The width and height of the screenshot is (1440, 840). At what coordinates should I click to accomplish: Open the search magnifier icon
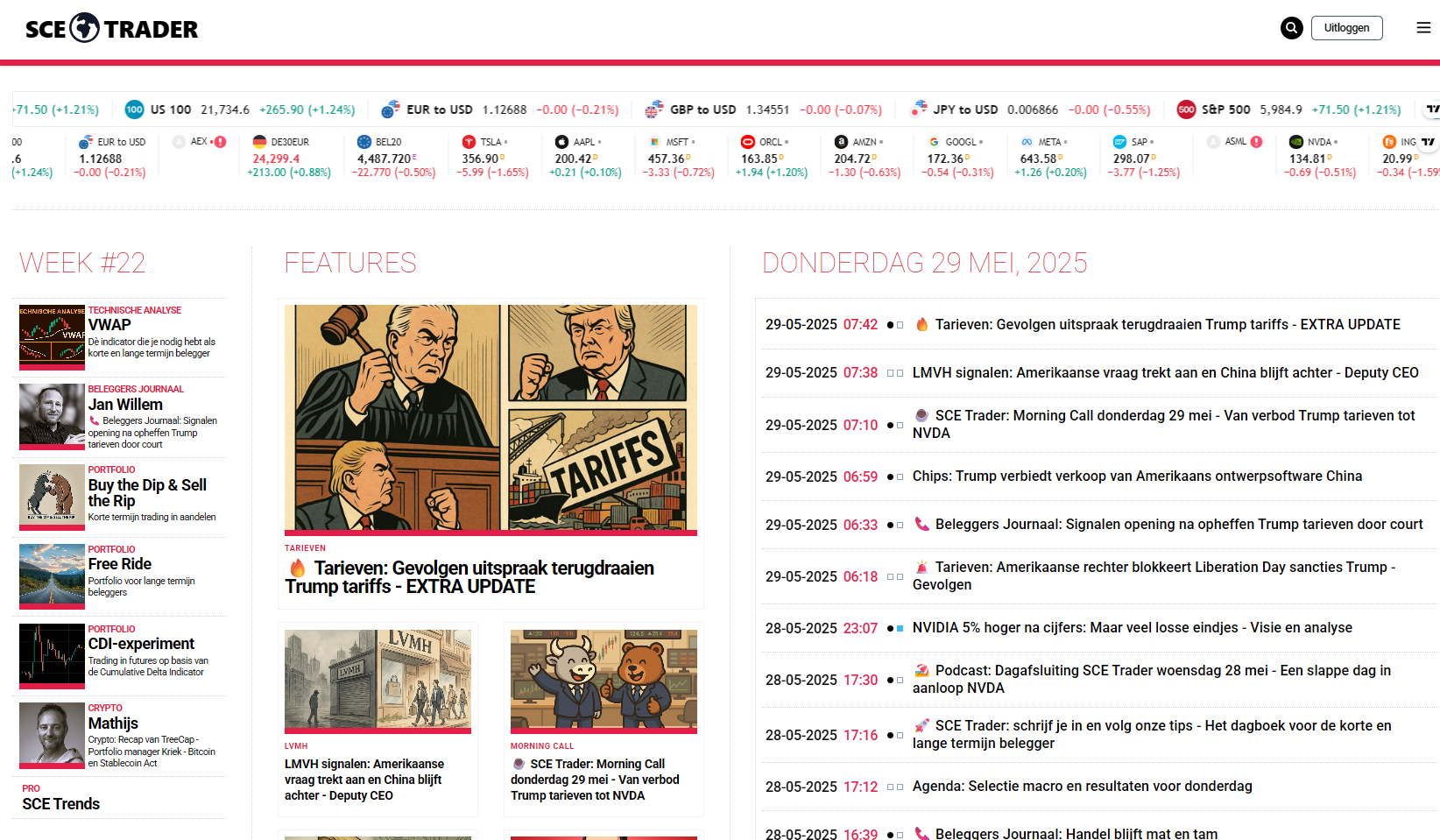1291,28
